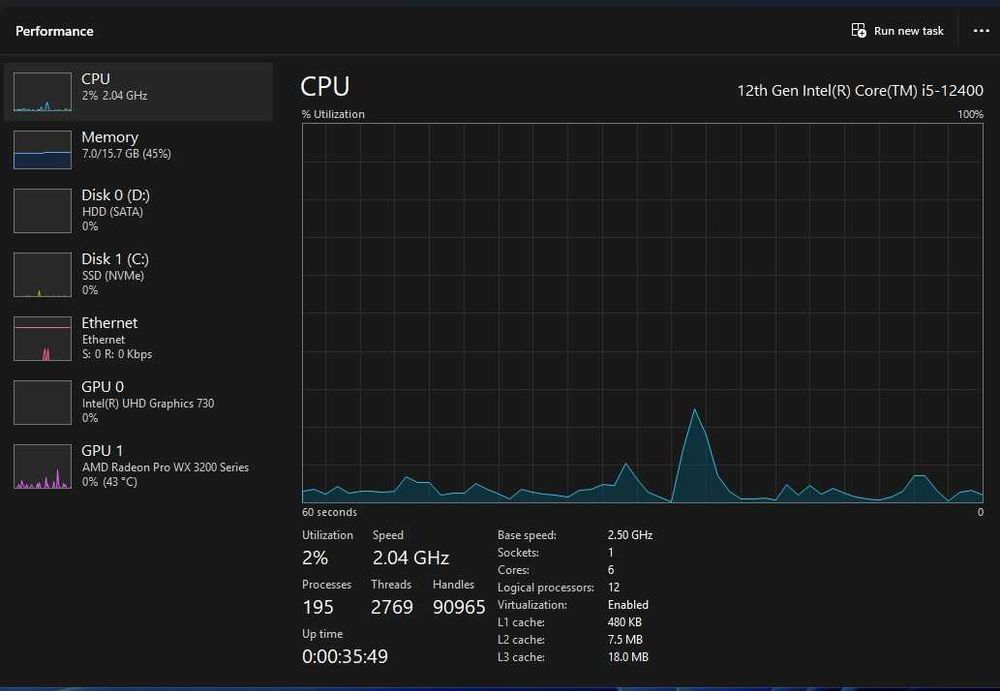This screenshot has width=1000, height=691.
Task: Open the Disk 0 (D:) entry label
Action: pos(115,195)
